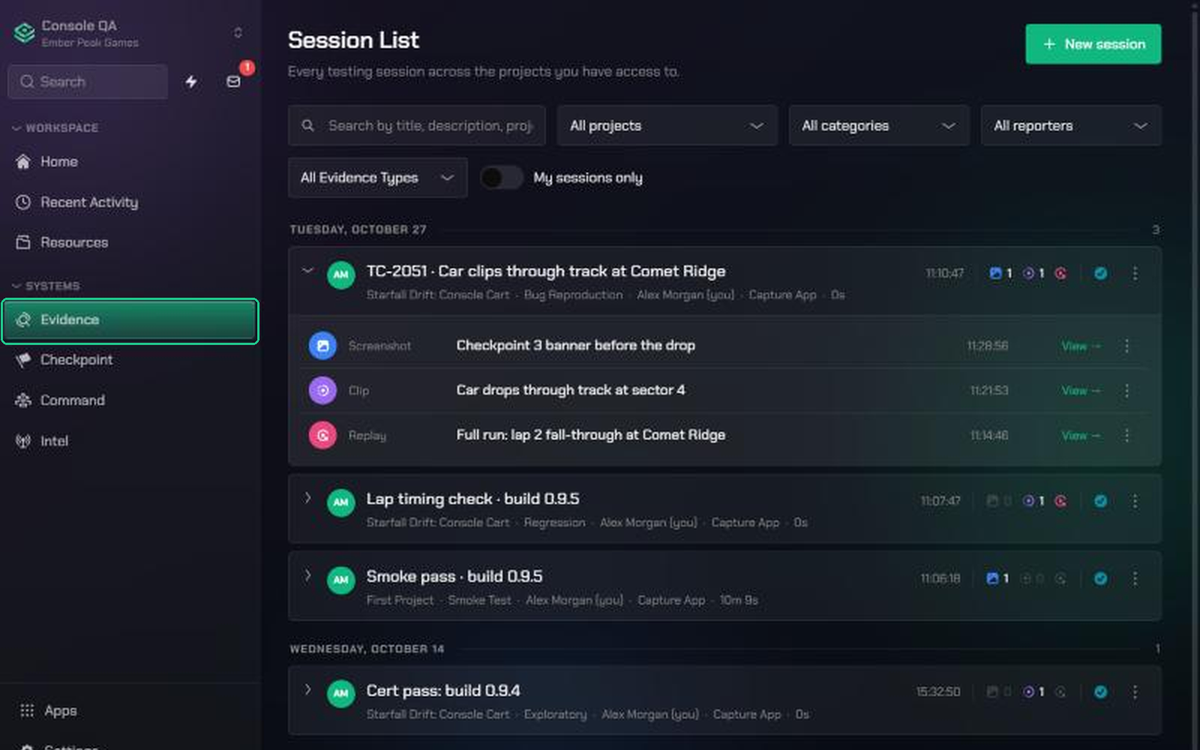Open Checkpoint in the sidebar
The height and width of the screenshot is (750, 1200).
point(130,360)
